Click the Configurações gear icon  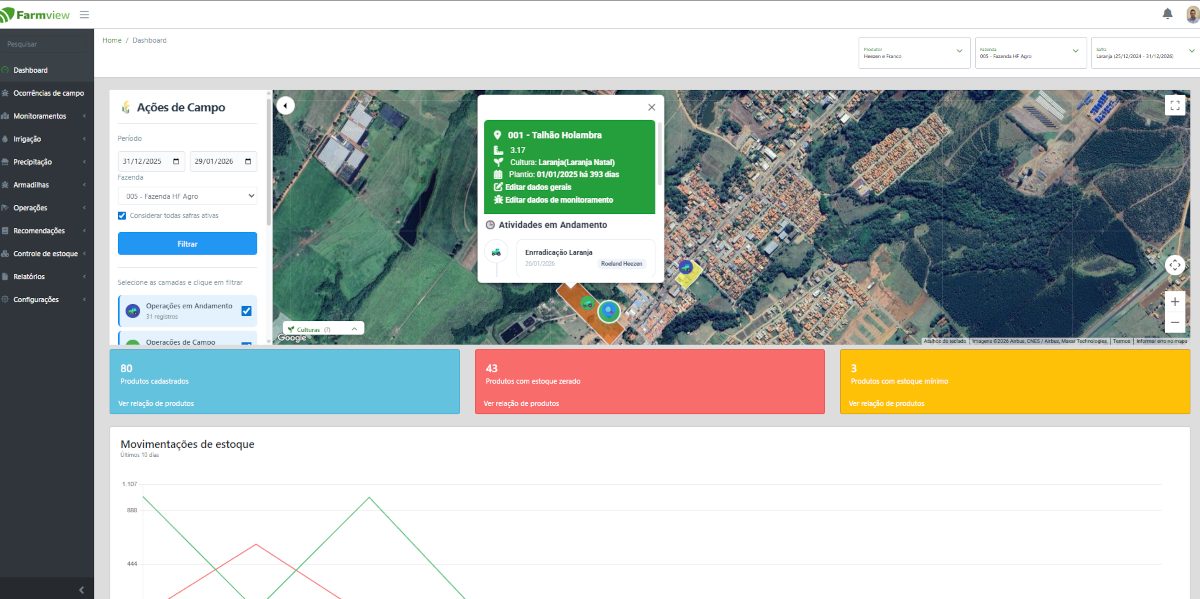(x=6, y=300)
